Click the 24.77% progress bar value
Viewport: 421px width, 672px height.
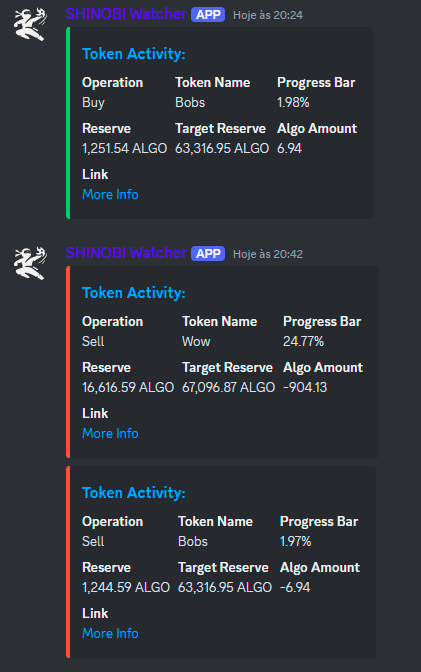pyautogui.click(x=304, y=341)
